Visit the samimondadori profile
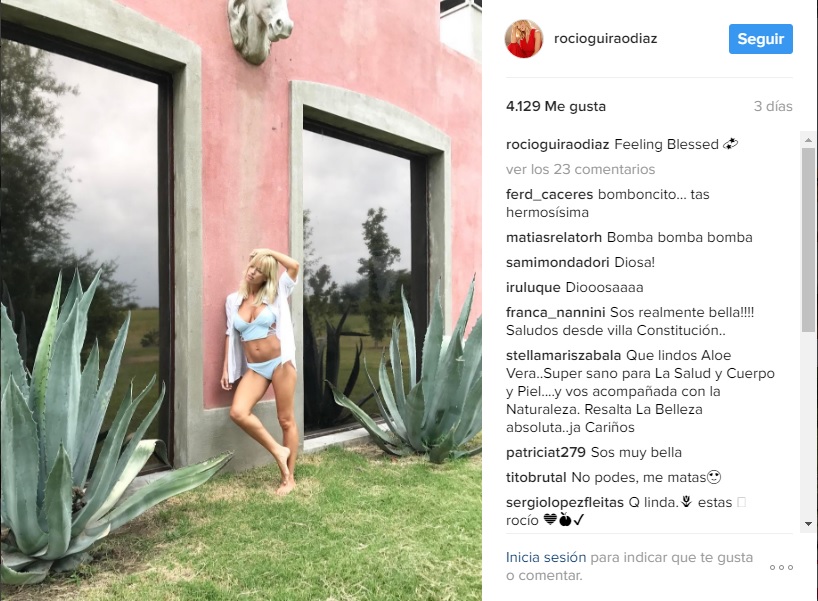The height and width of the screenshot is (601, 818). 557,262
